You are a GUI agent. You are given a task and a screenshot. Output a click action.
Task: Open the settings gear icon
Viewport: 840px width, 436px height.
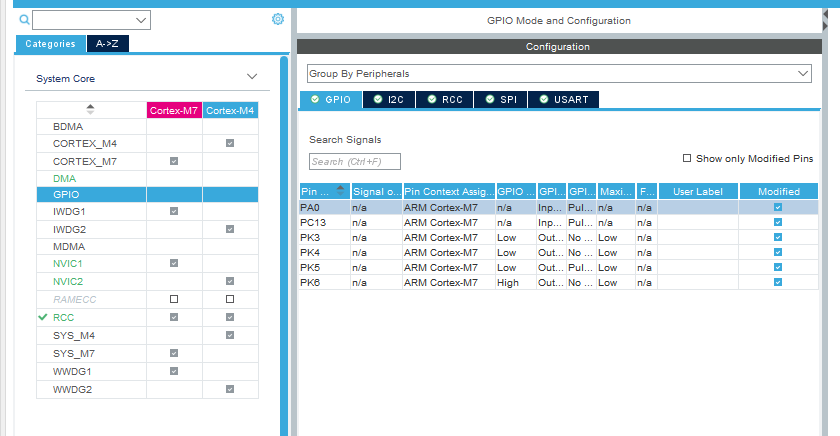pos(278,19)
